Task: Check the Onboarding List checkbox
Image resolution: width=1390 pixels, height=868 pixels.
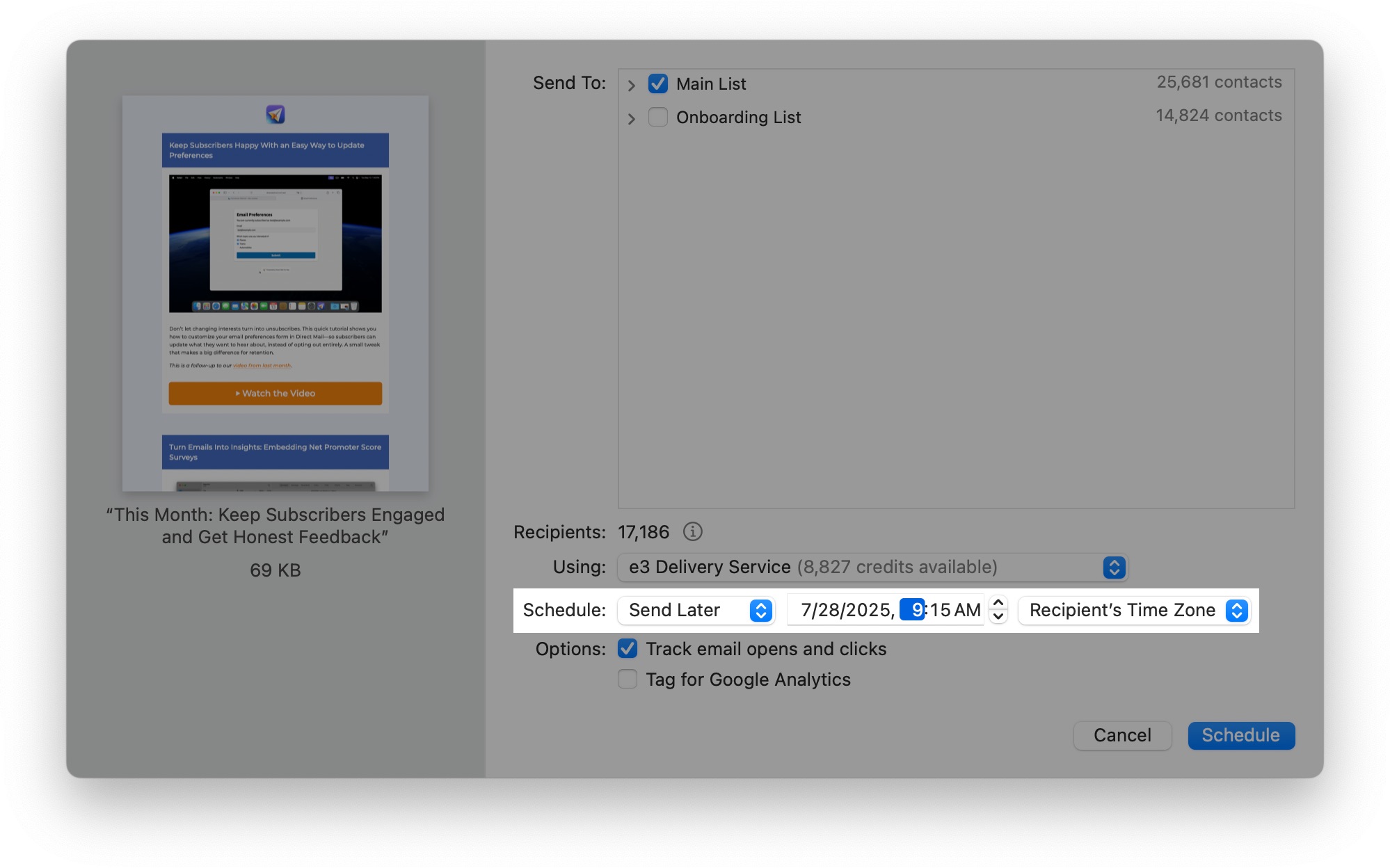Action: [657, 117]
